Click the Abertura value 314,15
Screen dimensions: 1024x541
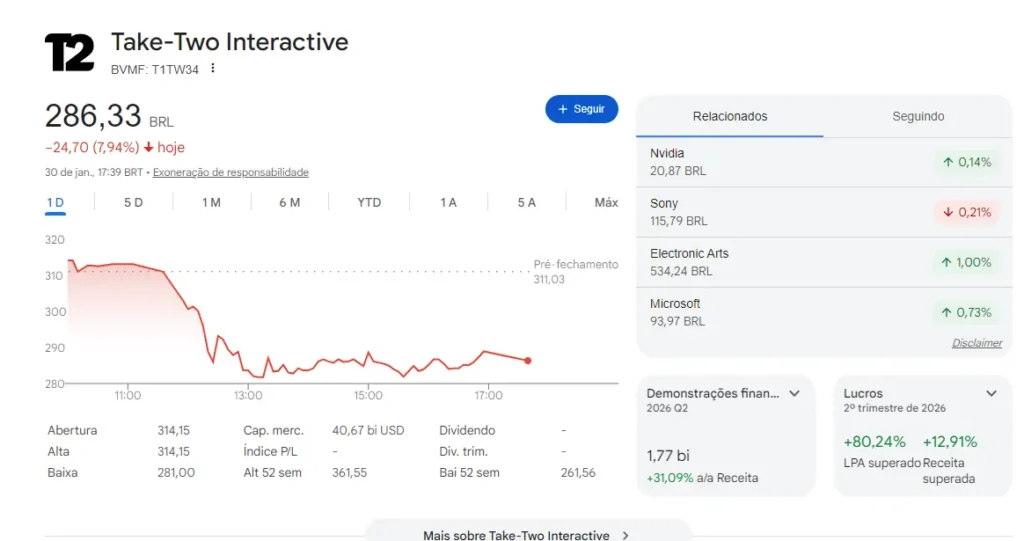coord(173,431)
